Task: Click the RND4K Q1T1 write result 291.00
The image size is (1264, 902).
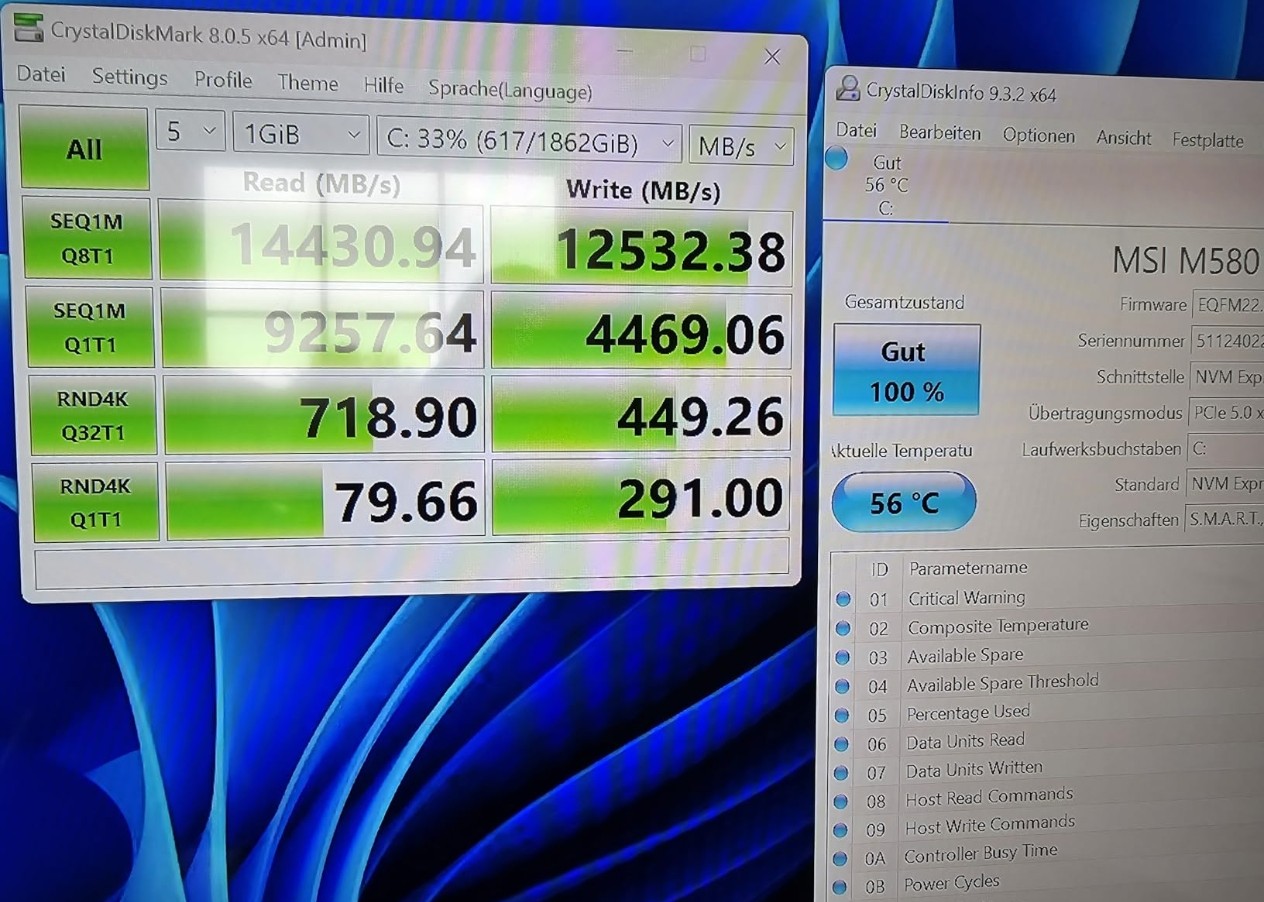Action: (641, 496)
